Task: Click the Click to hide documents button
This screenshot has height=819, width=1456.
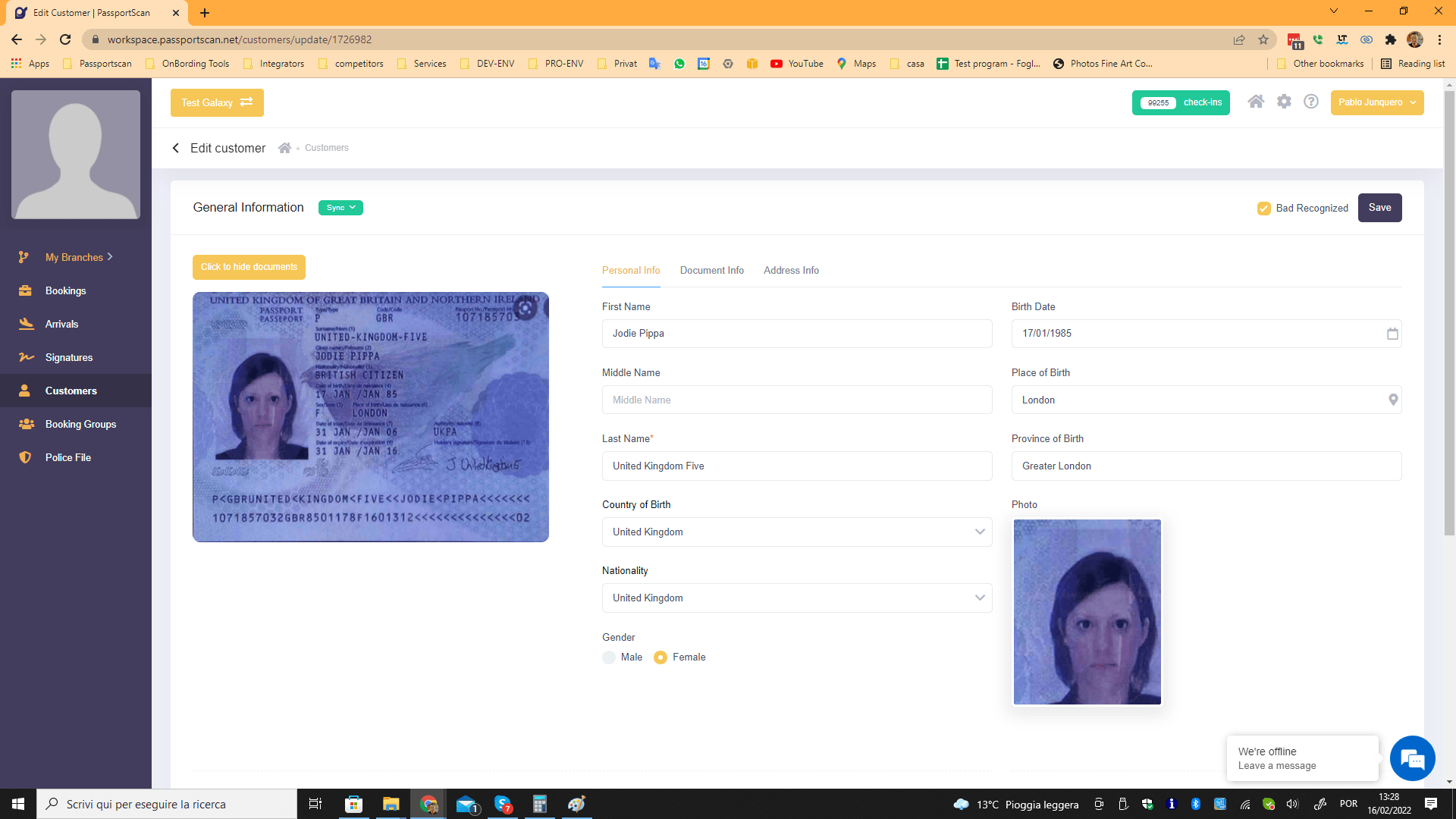Action: point(249,266)
